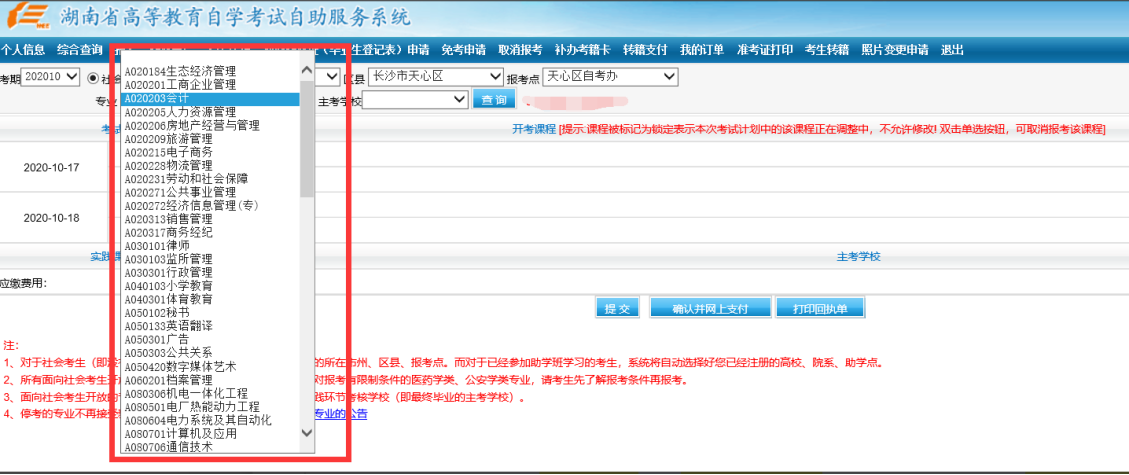Click the list scrollbar down arrow
The height and width of the screenshot is (475, 1129).
coord(307,432)
